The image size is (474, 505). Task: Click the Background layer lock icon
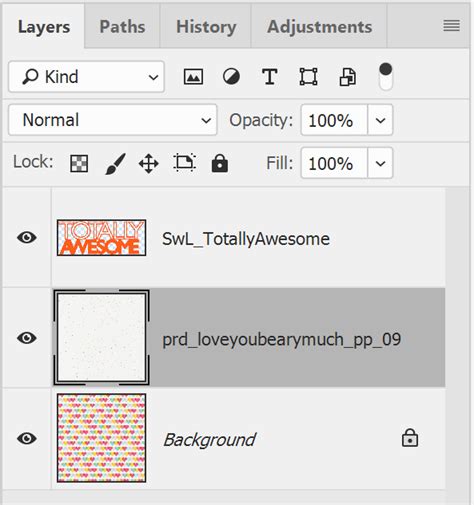click(410, 438)
